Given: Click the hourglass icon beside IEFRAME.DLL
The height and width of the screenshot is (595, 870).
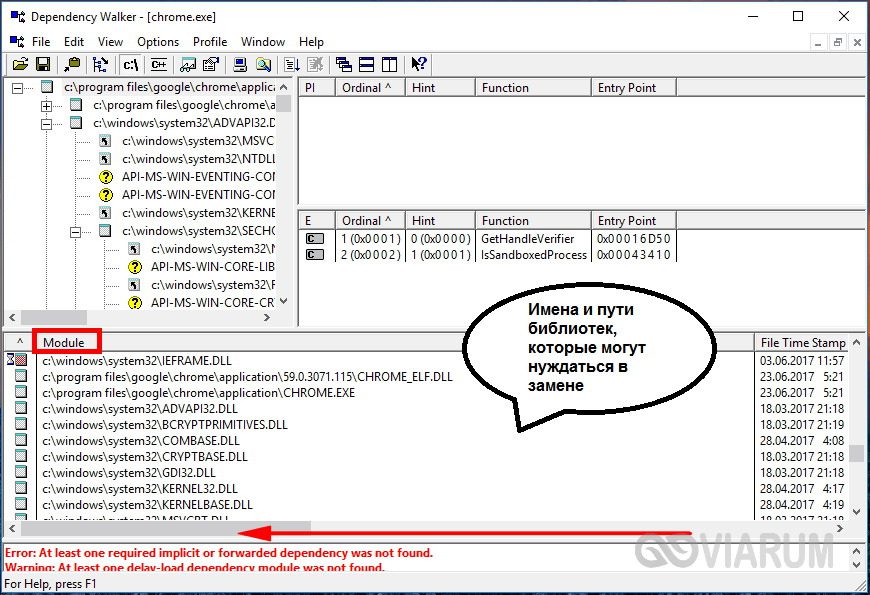Looking at the screenshot, I should 17,360.
